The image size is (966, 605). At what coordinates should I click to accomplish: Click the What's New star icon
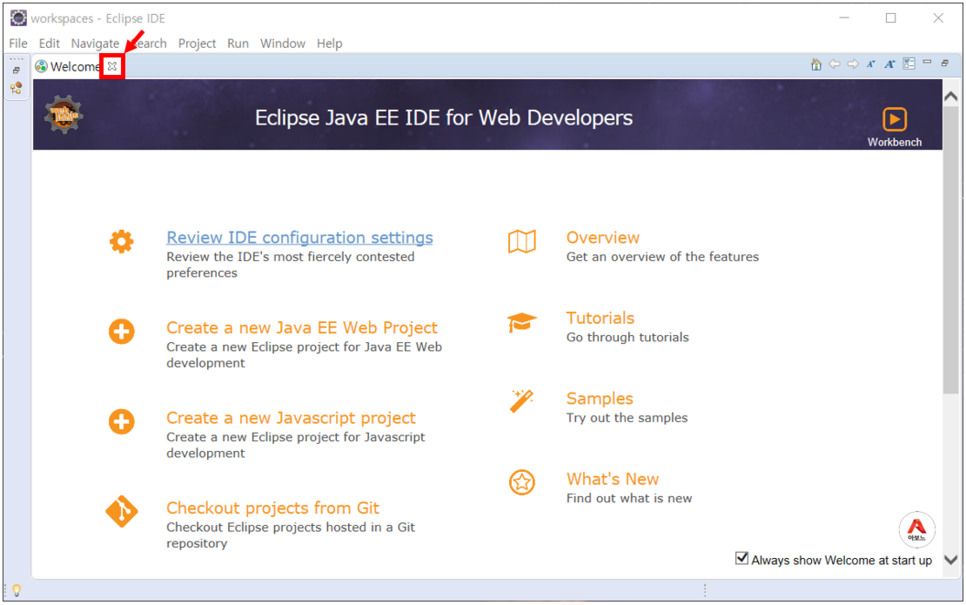tap(522, 482)
